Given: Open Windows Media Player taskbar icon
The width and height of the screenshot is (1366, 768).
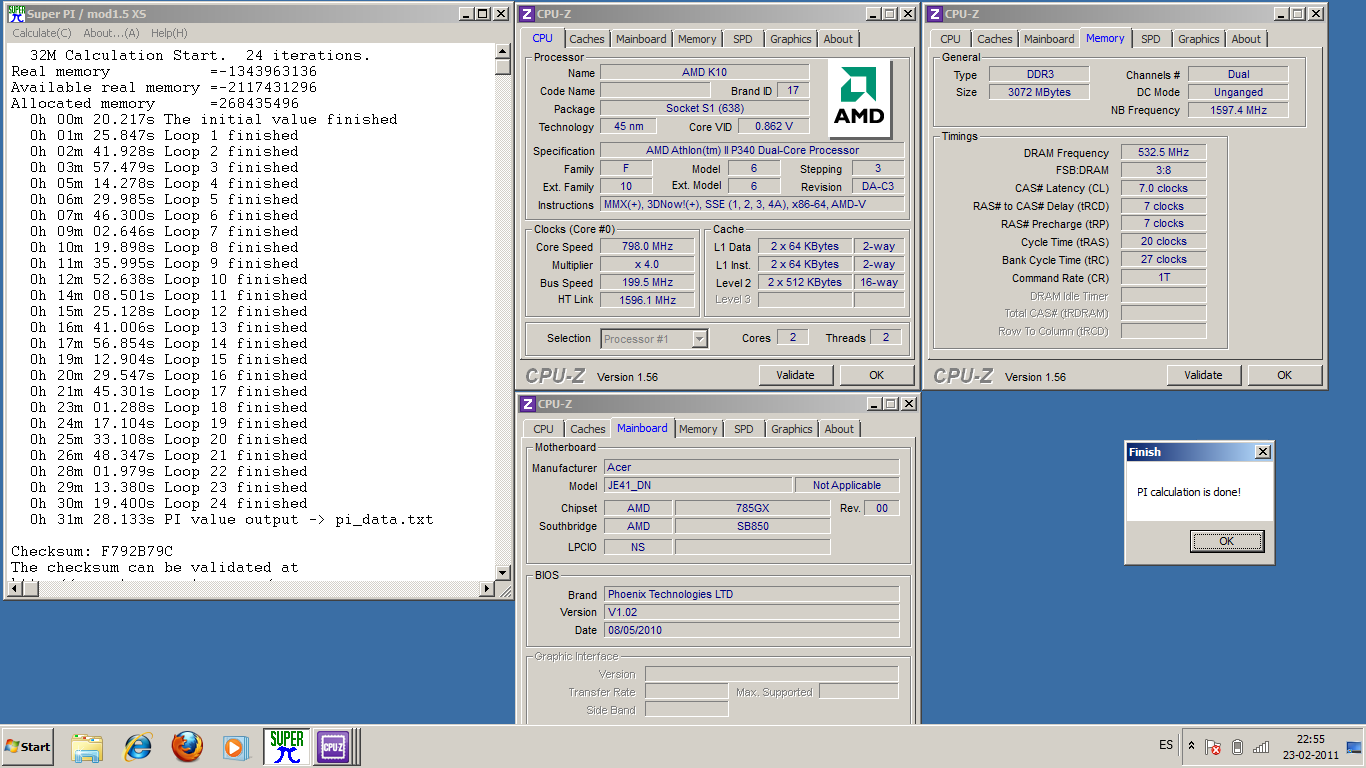Looking at the screenshot, I should (x=235, y=747).
